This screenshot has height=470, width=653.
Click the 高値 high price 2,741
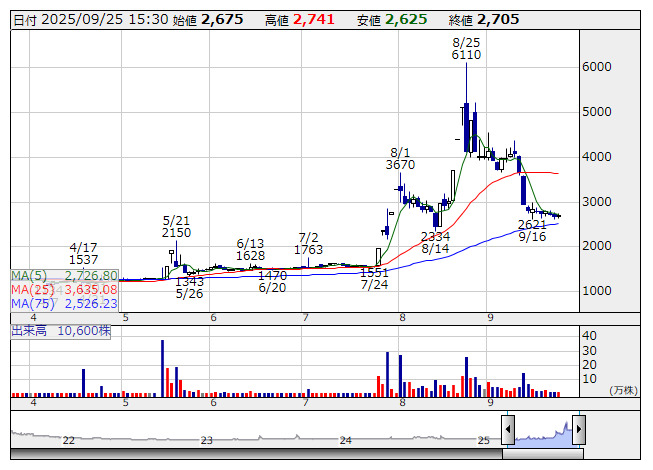[314, 19]
